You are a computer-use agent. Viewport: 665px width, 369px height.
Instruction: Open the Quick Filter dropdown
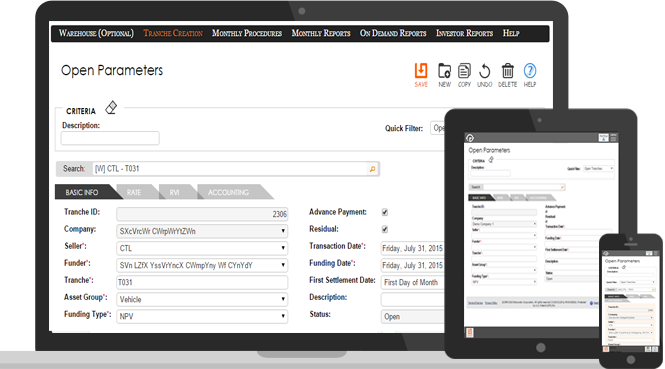coord(438,128)
